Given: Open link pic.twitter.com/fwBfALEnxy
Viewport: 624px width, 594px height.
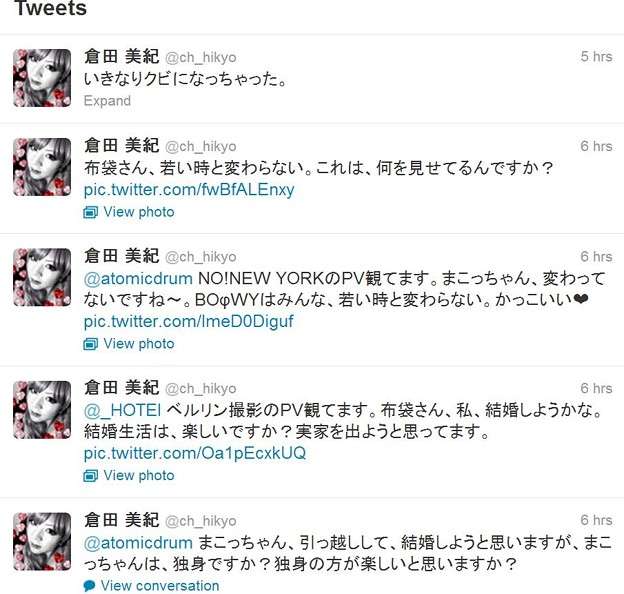Looking at the screenshot, I should coord(189,190).
